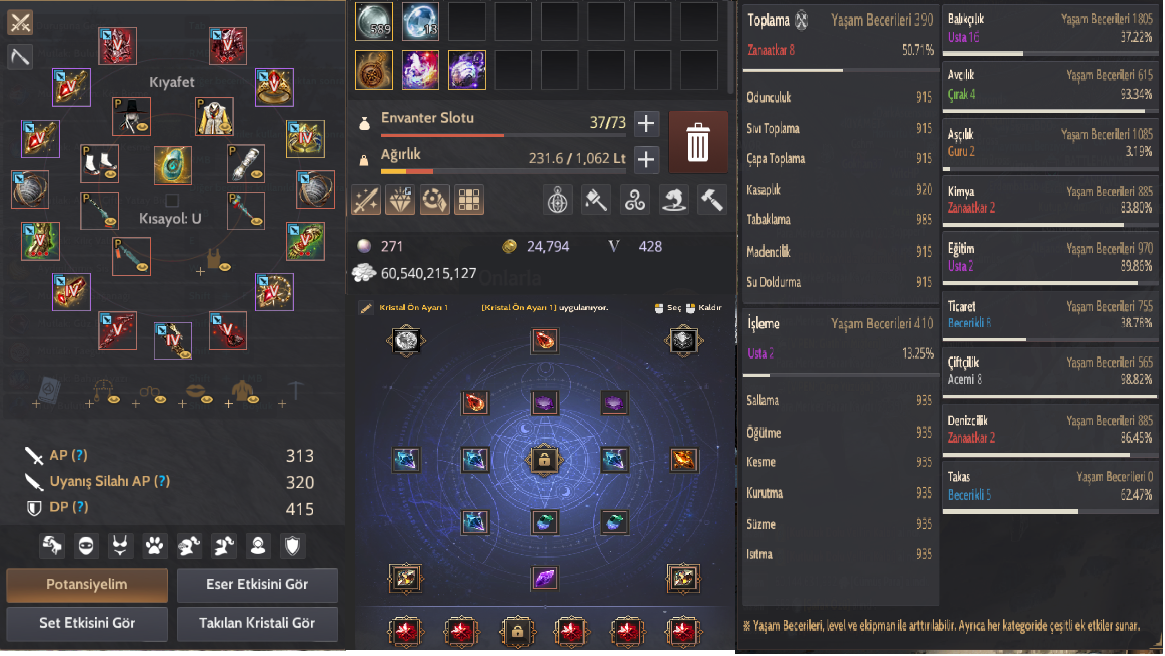Viewport: 1165px width, 656px height.
Task: Click the pencil icon beside Kristal Ön Ayarı 1
Action: [366, 308]
